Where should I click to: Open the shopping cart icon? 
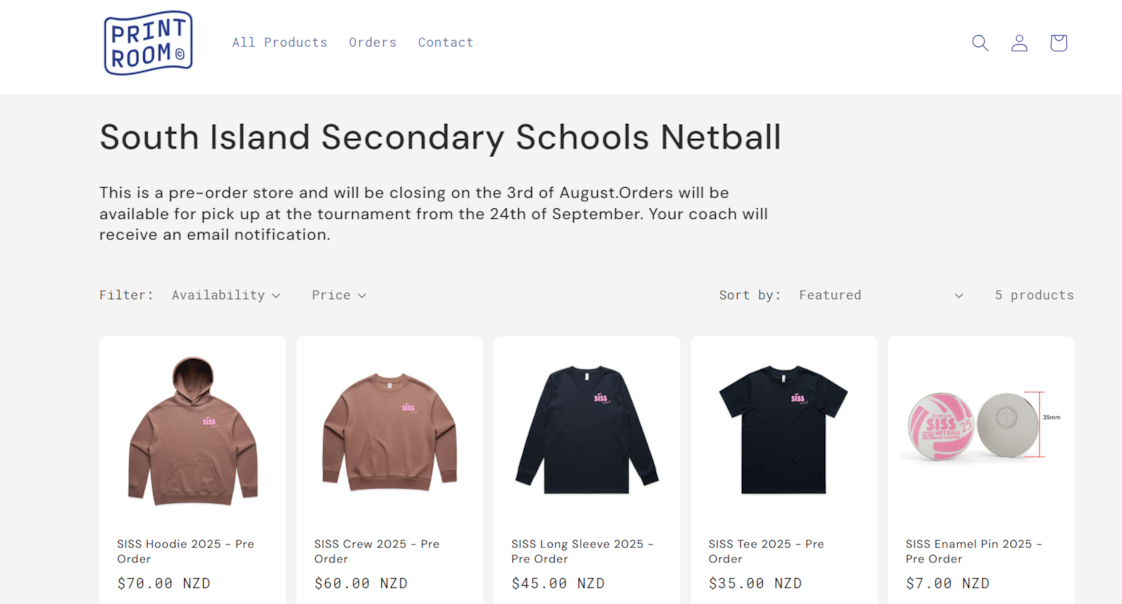tap(1058, 43)
